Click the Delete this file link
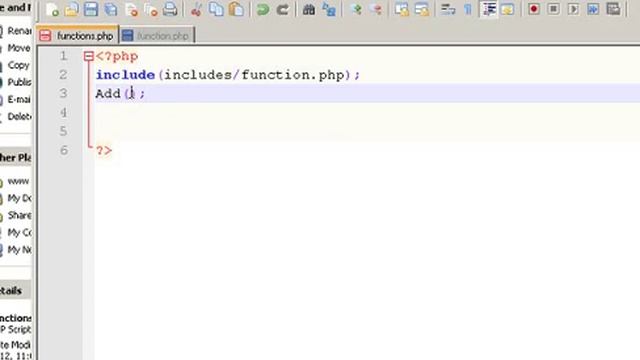Viewport: 640px width, 360px height. [19, 117]
